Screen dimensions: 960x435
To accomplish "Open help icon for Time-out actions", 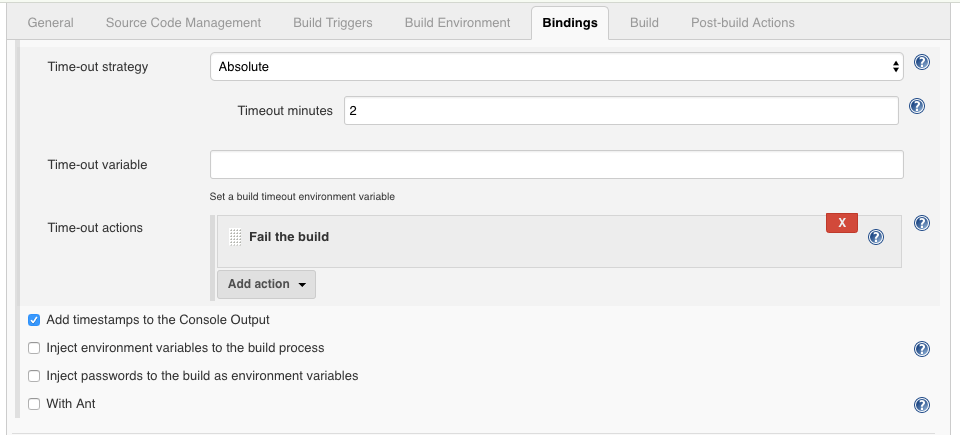I will tap(921, 223).
